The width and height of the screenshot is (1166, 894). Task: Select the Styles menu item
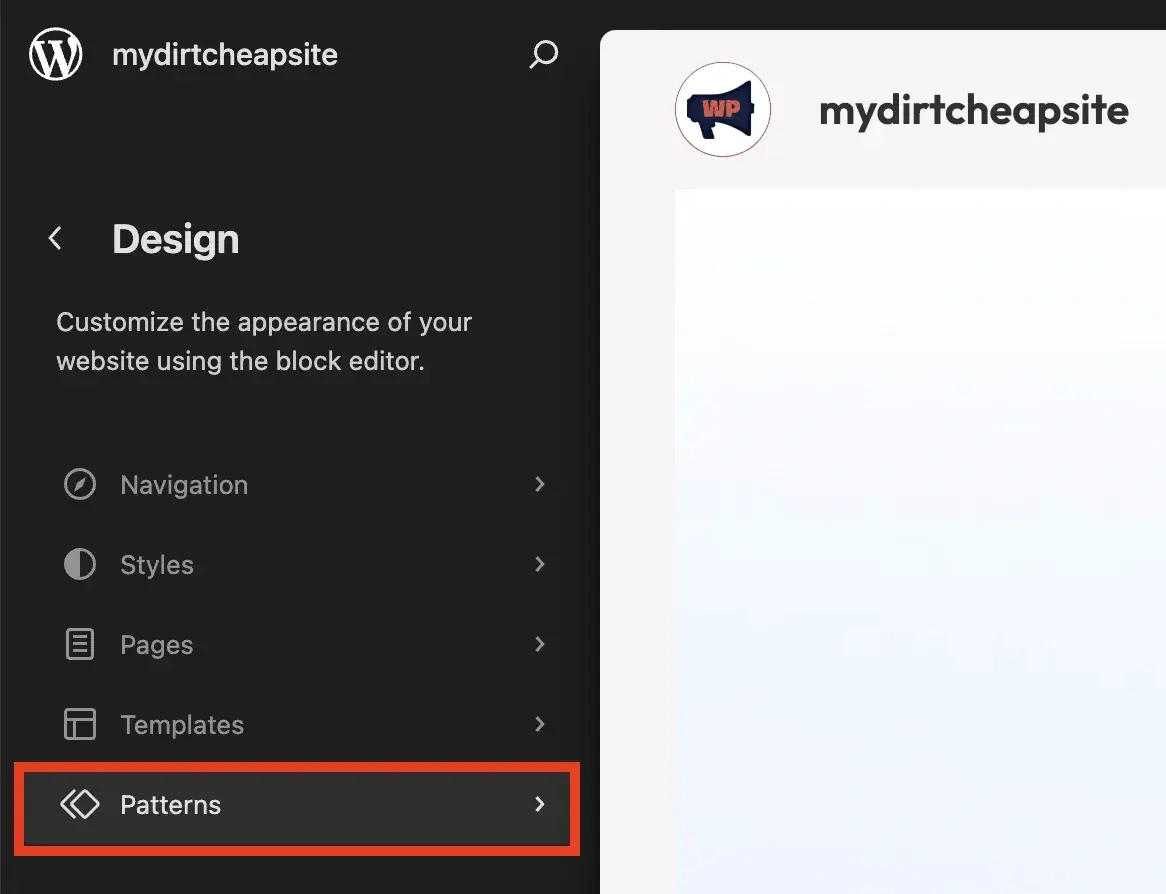[x=157, y=565]
